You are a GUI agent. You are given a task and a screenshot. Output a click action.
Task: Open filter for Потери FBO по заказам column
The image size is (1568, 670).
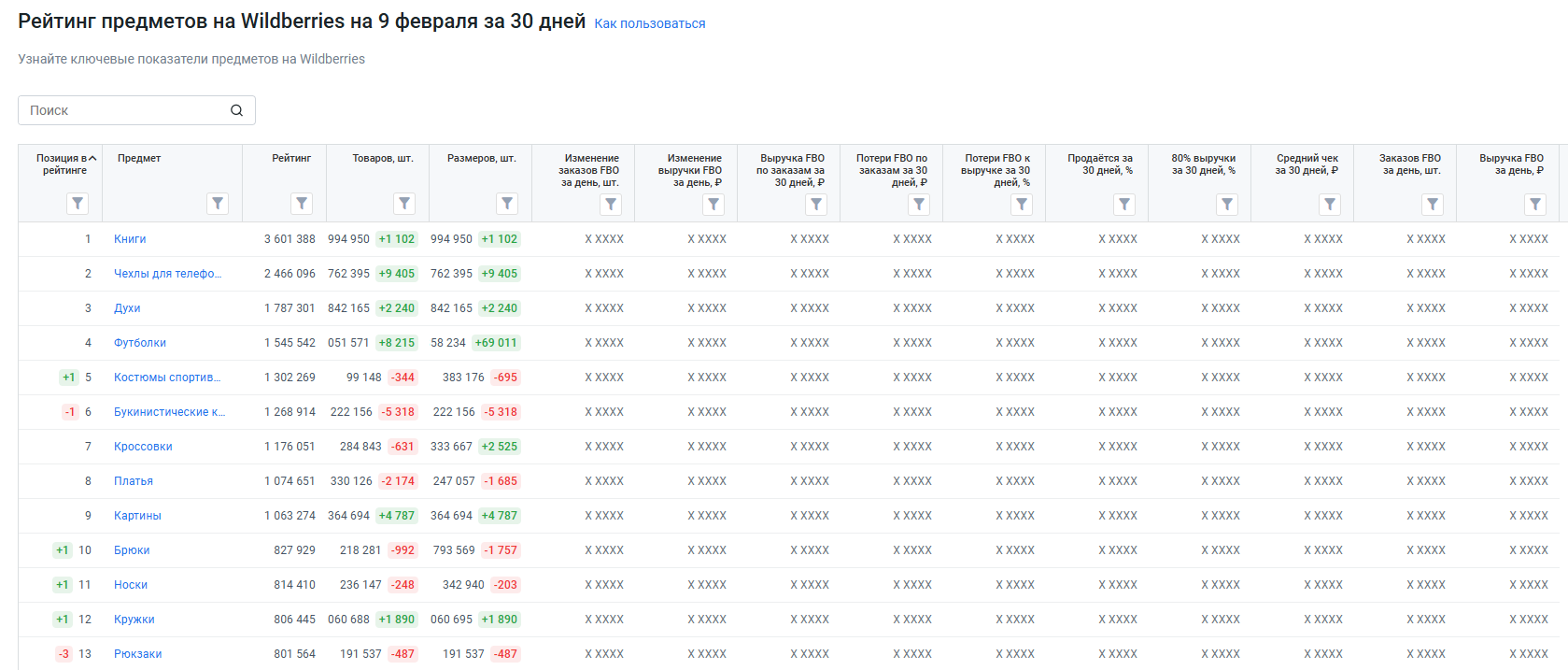[x=919, y=204]
